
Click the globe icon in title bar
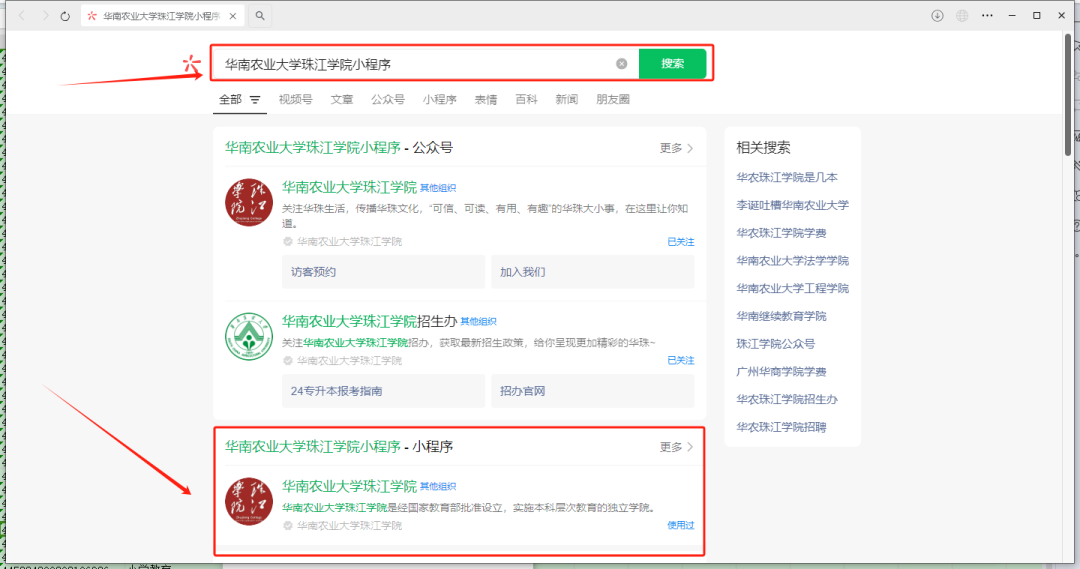[x=962, y=16]
